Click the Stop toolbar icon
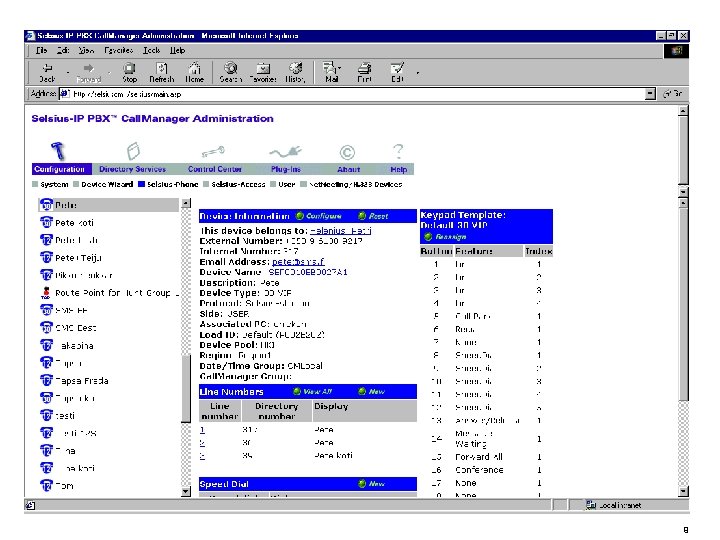The image size is (720, 540). [x=129, y=73]
